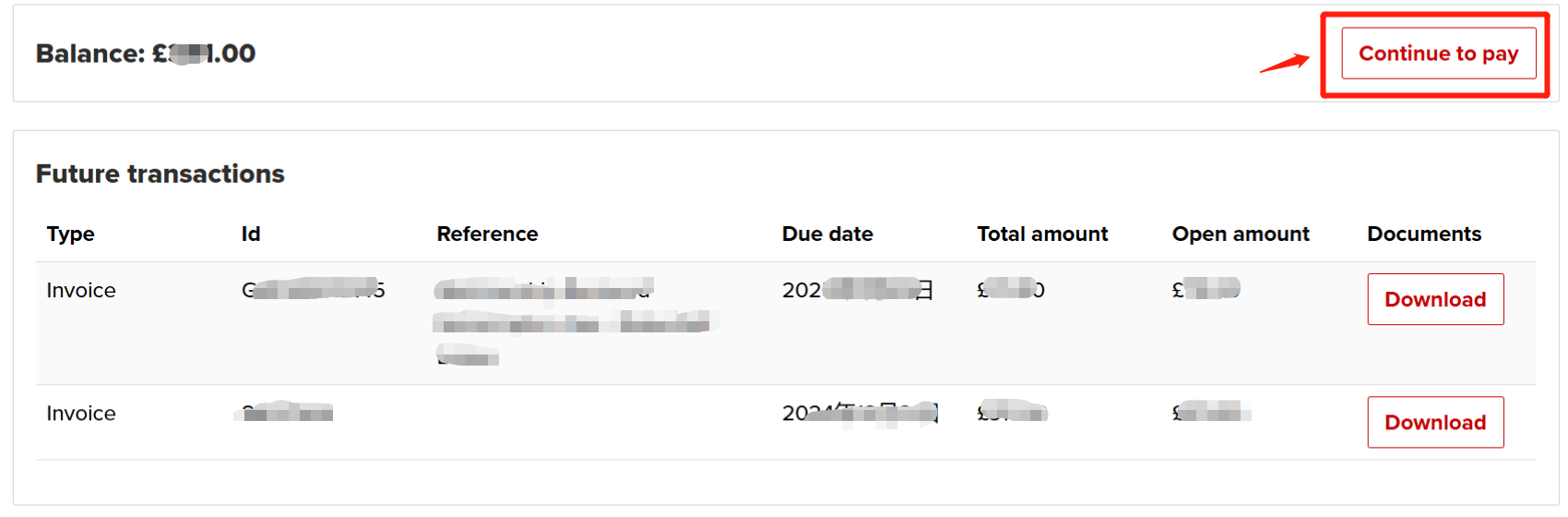
Task: Click the Open amount column header
Action: click(1241, 234)
